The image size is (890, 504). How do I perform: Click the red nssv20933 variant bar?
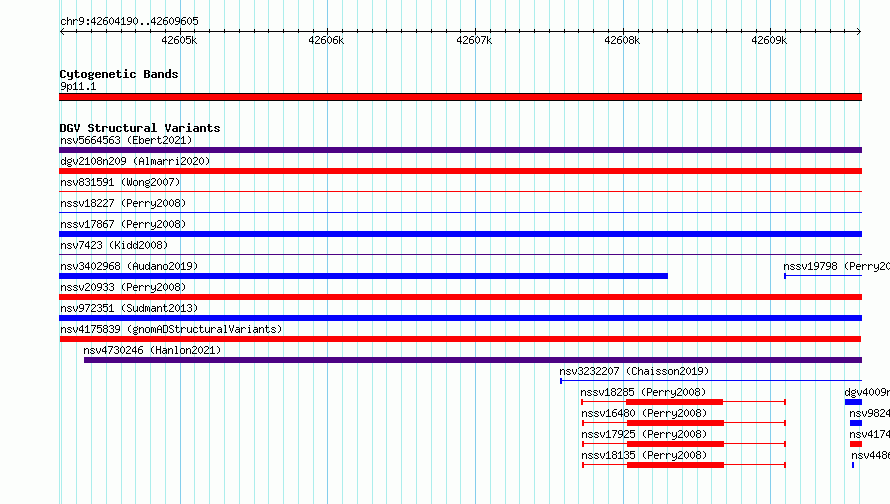click(x=460, y=297)
